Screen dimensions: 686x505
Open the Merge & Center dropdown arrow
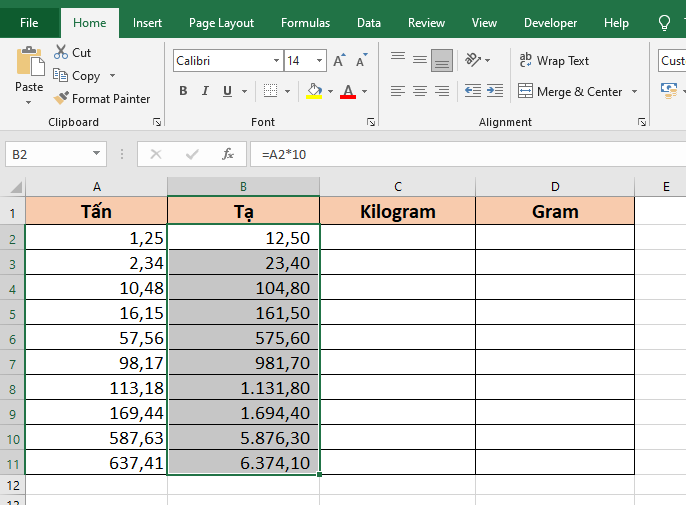click(x=634, y=92)
